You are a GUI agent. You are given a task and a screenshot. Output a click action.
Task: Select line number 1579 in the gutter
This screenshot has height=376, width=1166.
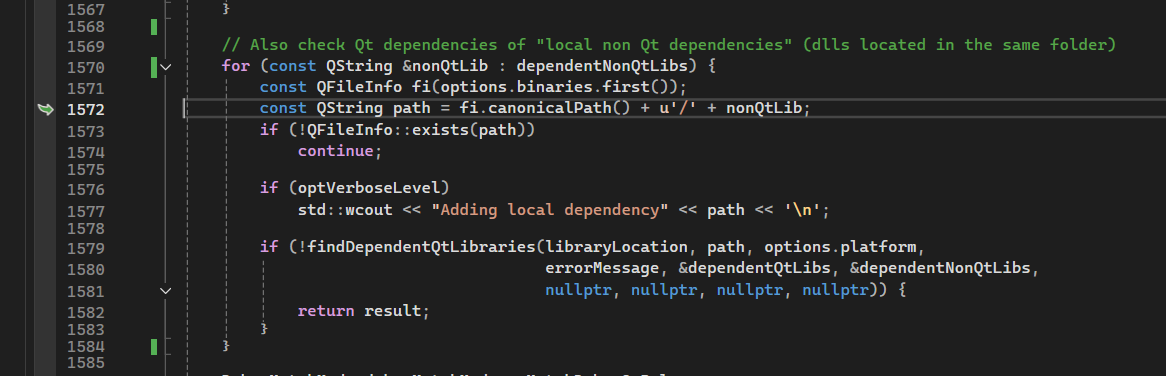tap(86, 249)
